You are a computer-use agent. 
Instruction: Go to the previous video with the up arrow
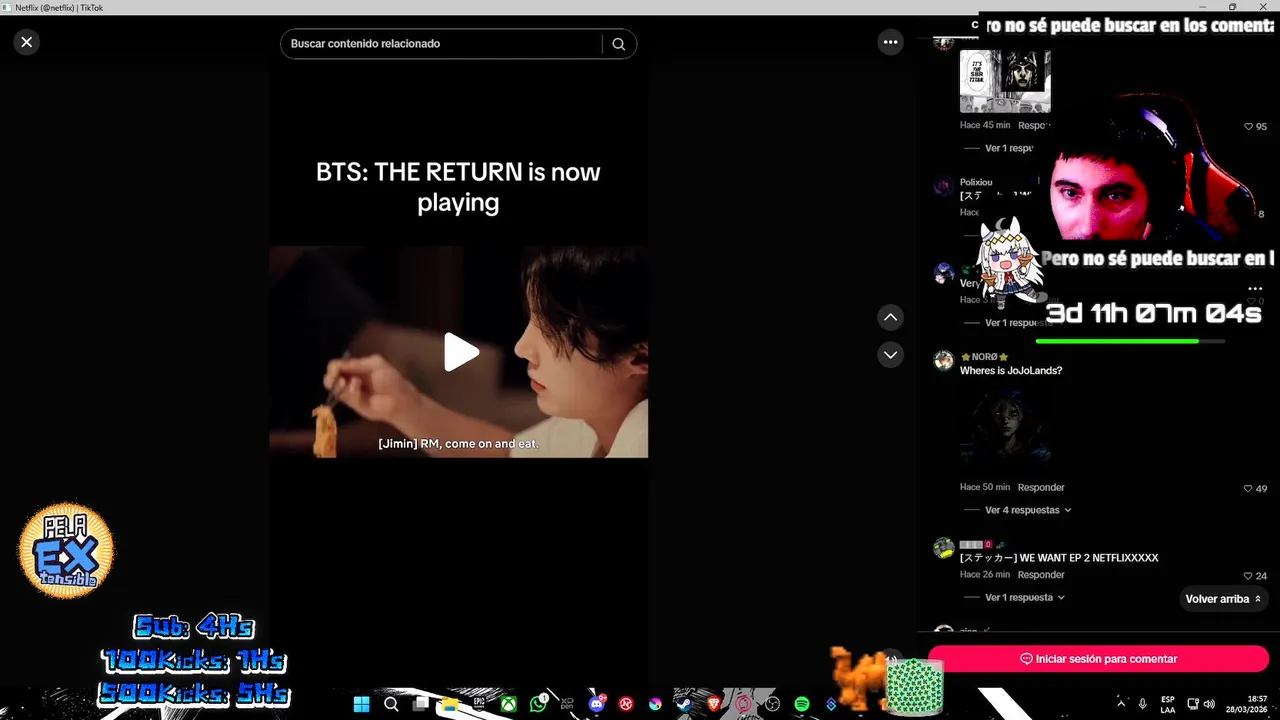tap(890, 317)
